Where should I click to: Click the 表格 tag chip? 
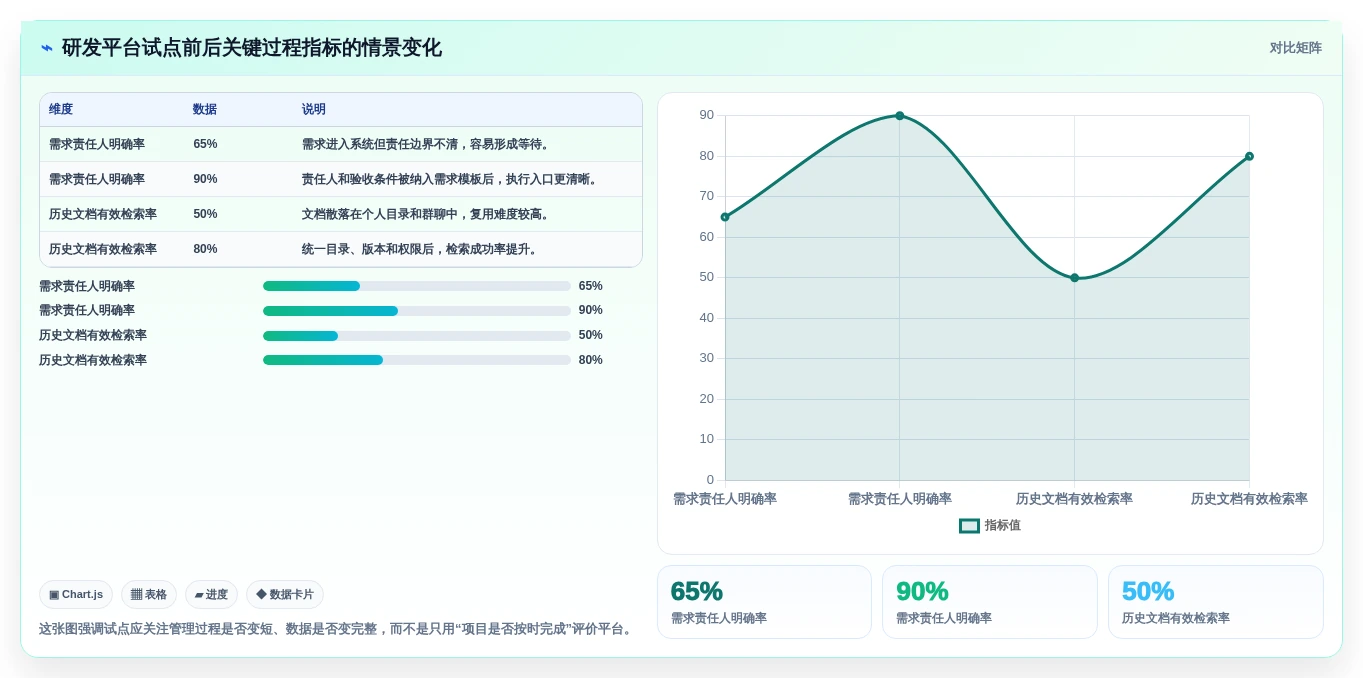[x=149, y=594]
